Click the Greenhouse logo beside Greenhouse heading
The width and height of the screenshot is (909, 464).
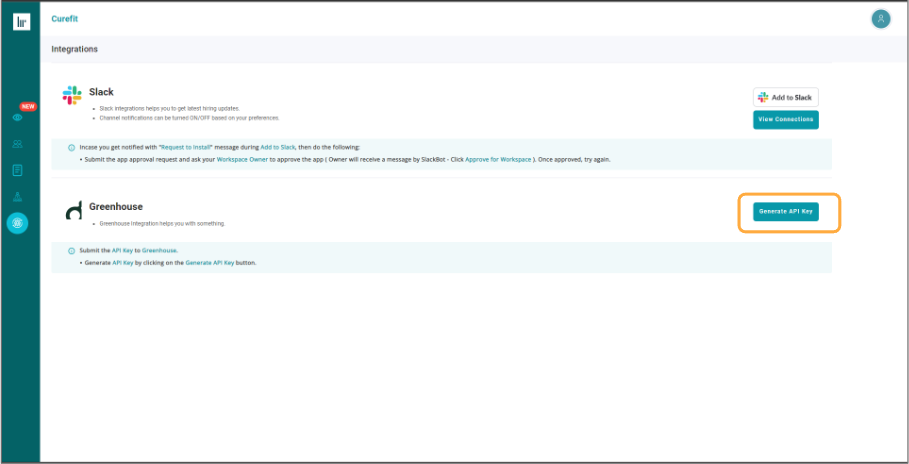(x=74, y=211)
